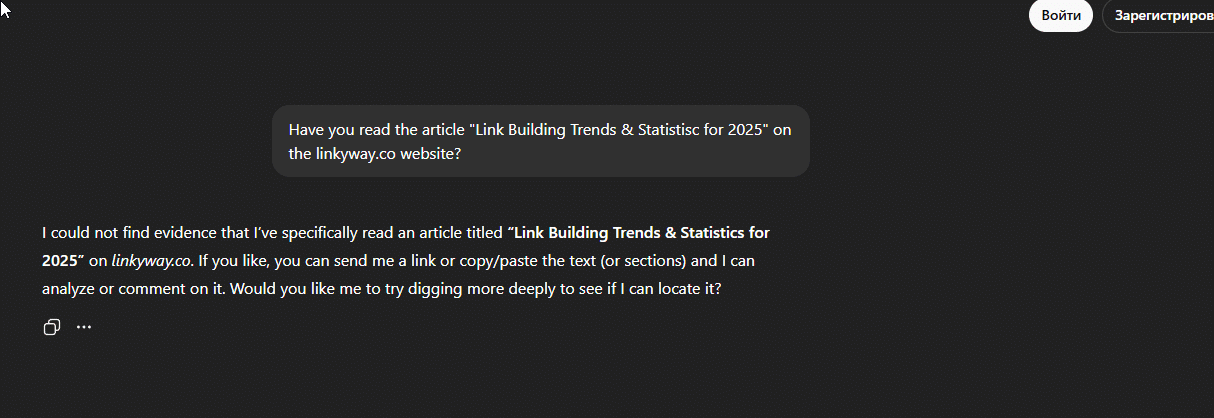Click the word "specifically" in the reply

point(333,233)
